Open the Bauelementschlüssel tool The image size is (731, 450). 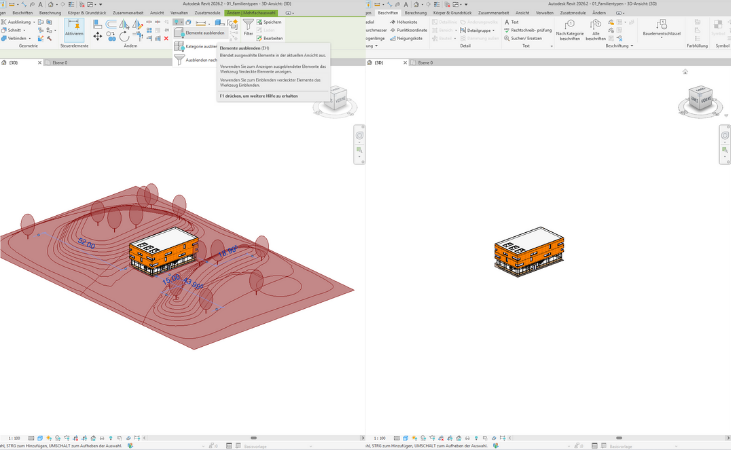pyautogui.click(x=661, y=30)
